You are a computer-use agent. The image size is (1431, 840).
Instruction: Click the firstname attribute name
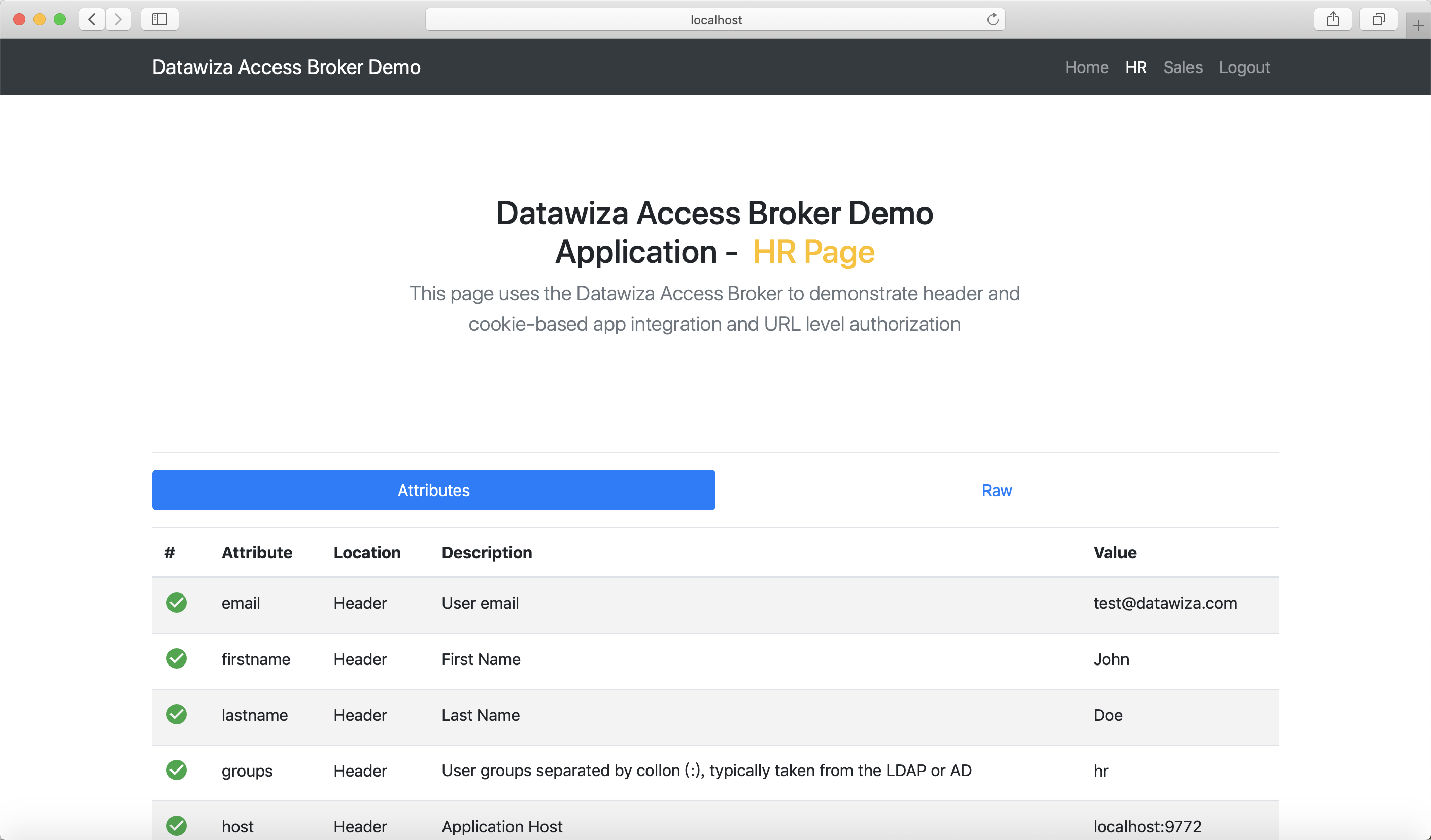click(x=256, y=659)
